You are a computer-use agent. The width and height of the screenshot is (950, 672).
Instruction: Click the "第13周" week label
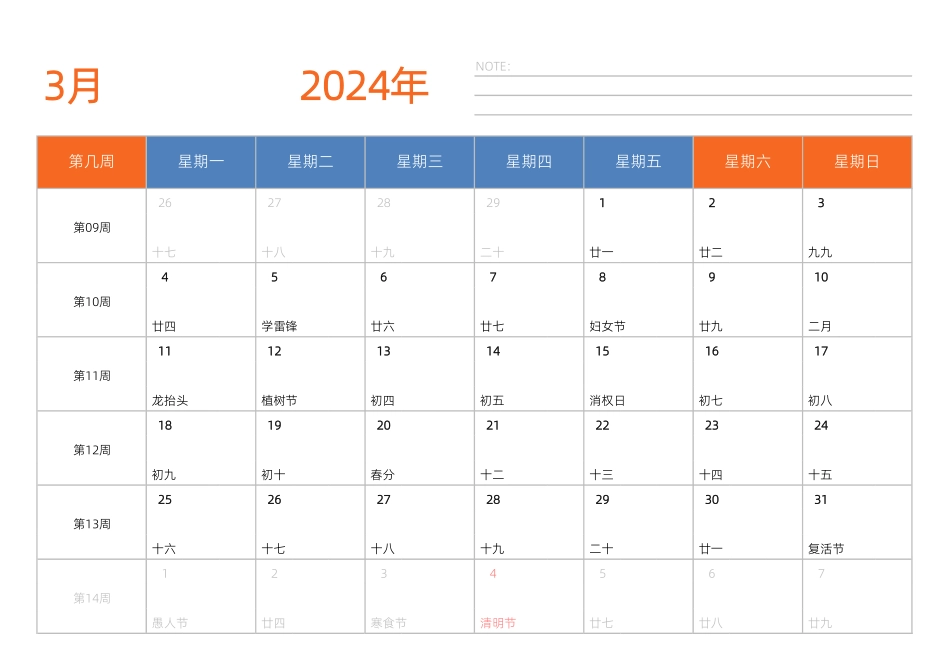coord(92,524)
